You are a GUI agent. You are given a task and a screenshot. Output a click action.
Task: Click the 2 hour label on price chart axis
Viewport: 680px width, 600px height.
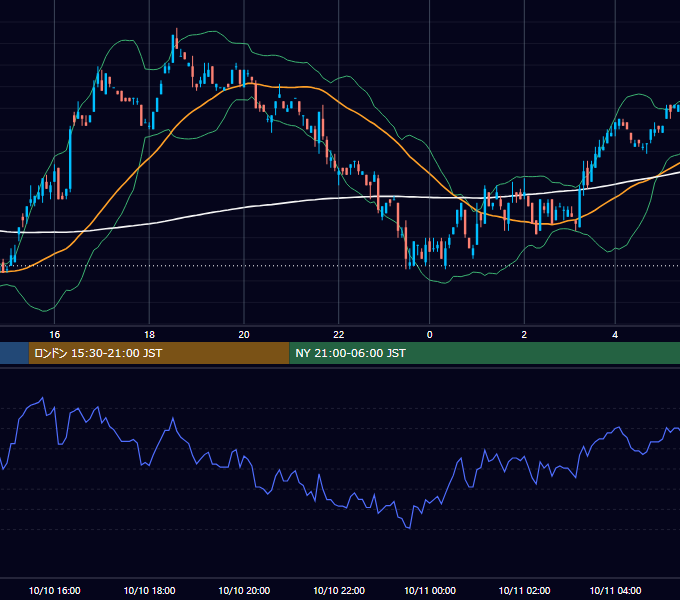tap(524, 335)
